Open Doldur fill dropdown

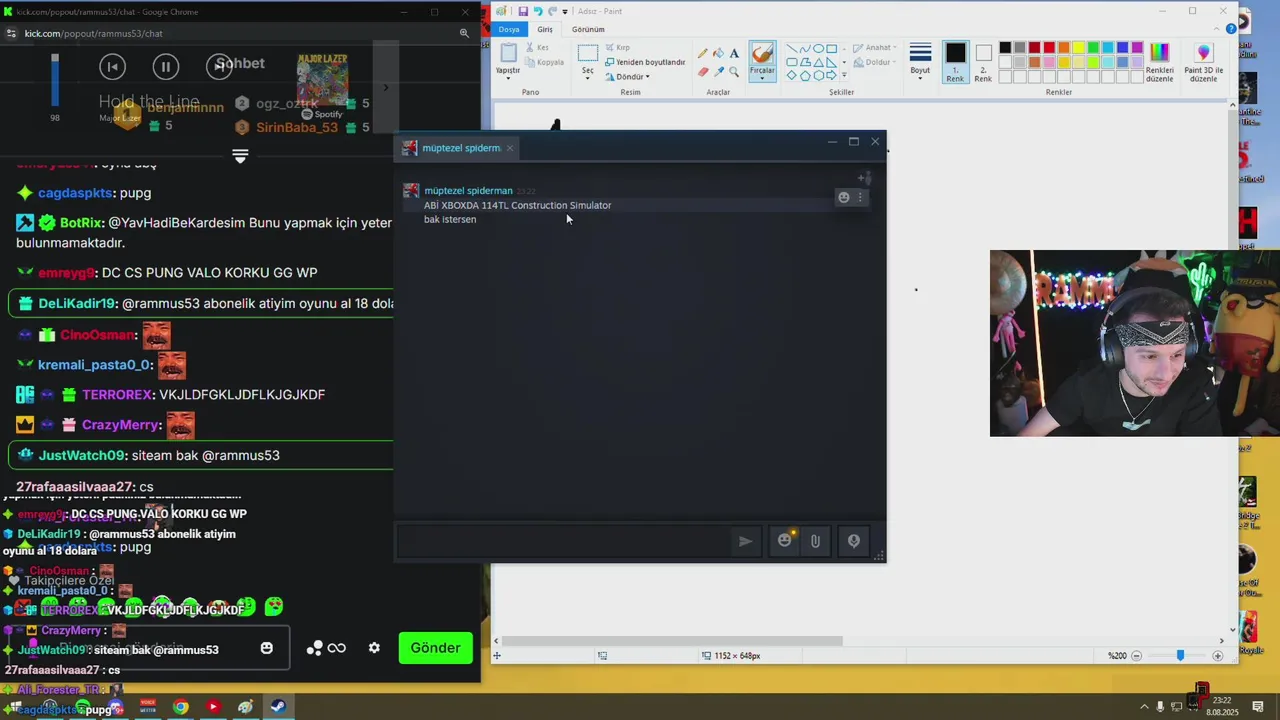pos(875,62)
